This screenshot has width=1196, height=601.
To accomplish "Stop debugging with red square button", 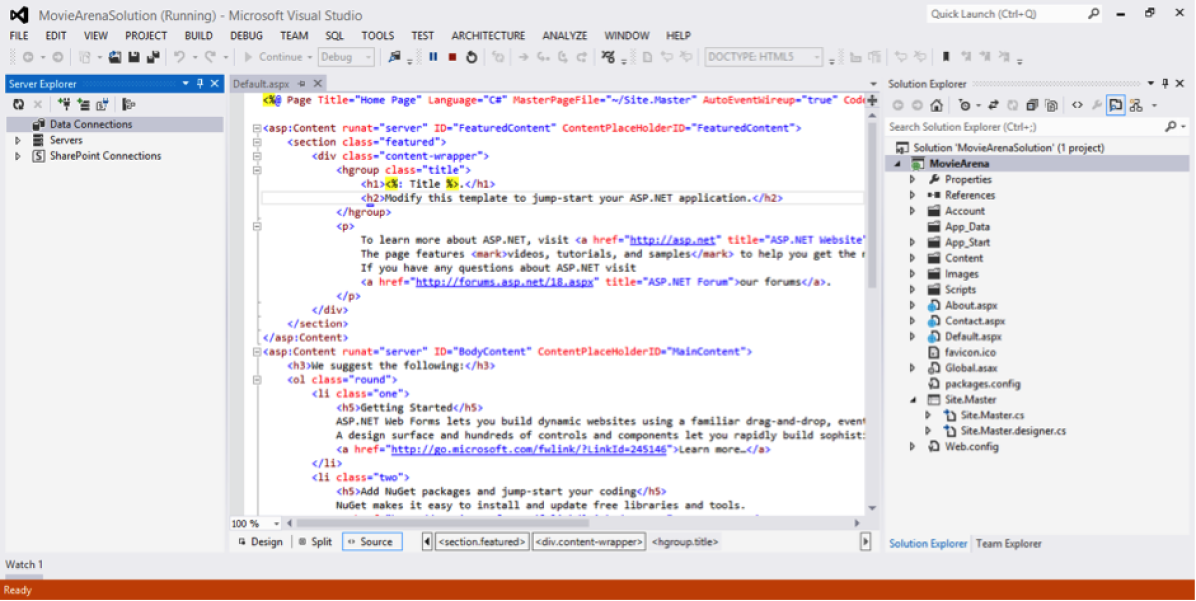I will (452, 57).
